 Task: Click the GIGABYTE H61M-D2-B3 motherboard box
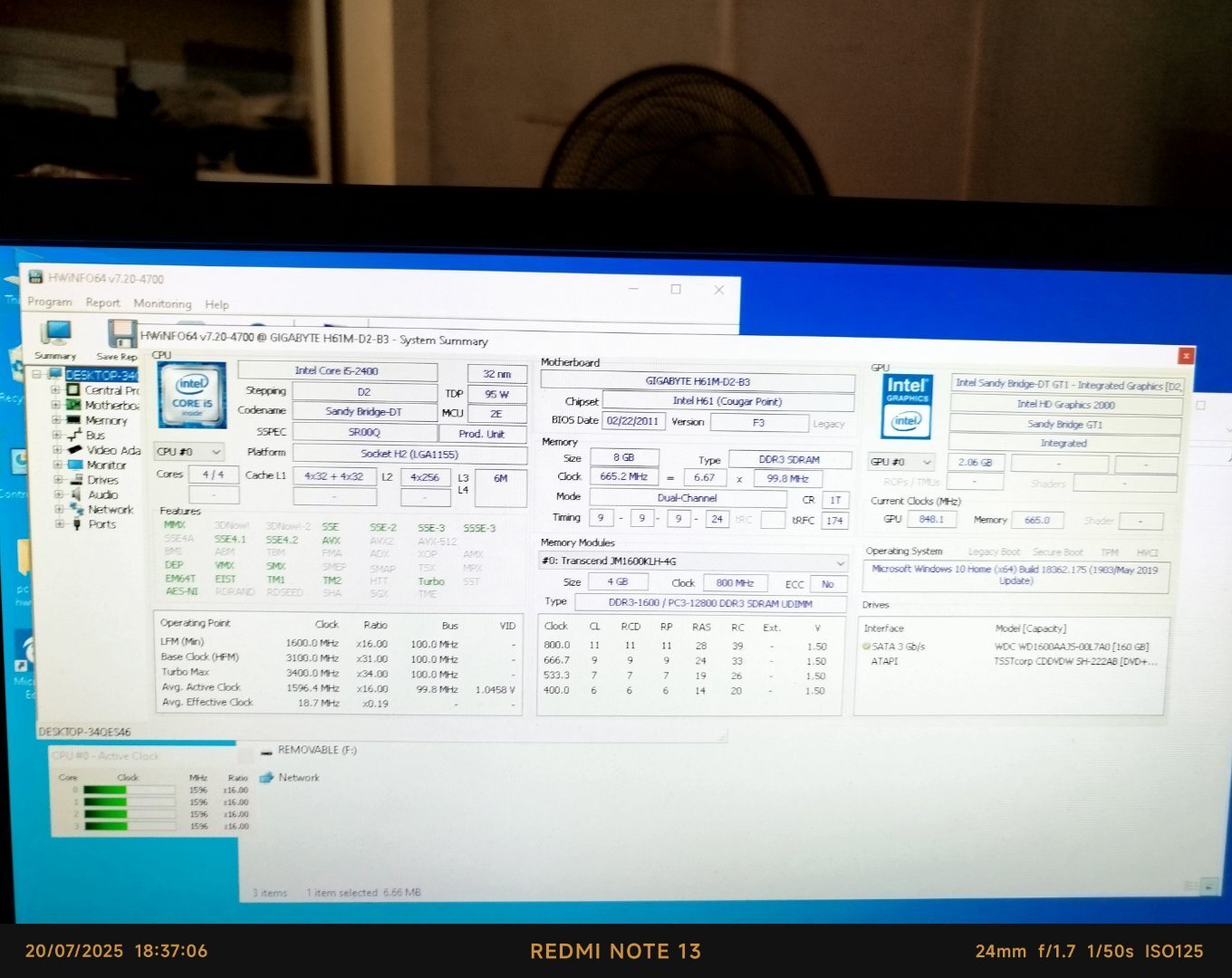[698, 382]
